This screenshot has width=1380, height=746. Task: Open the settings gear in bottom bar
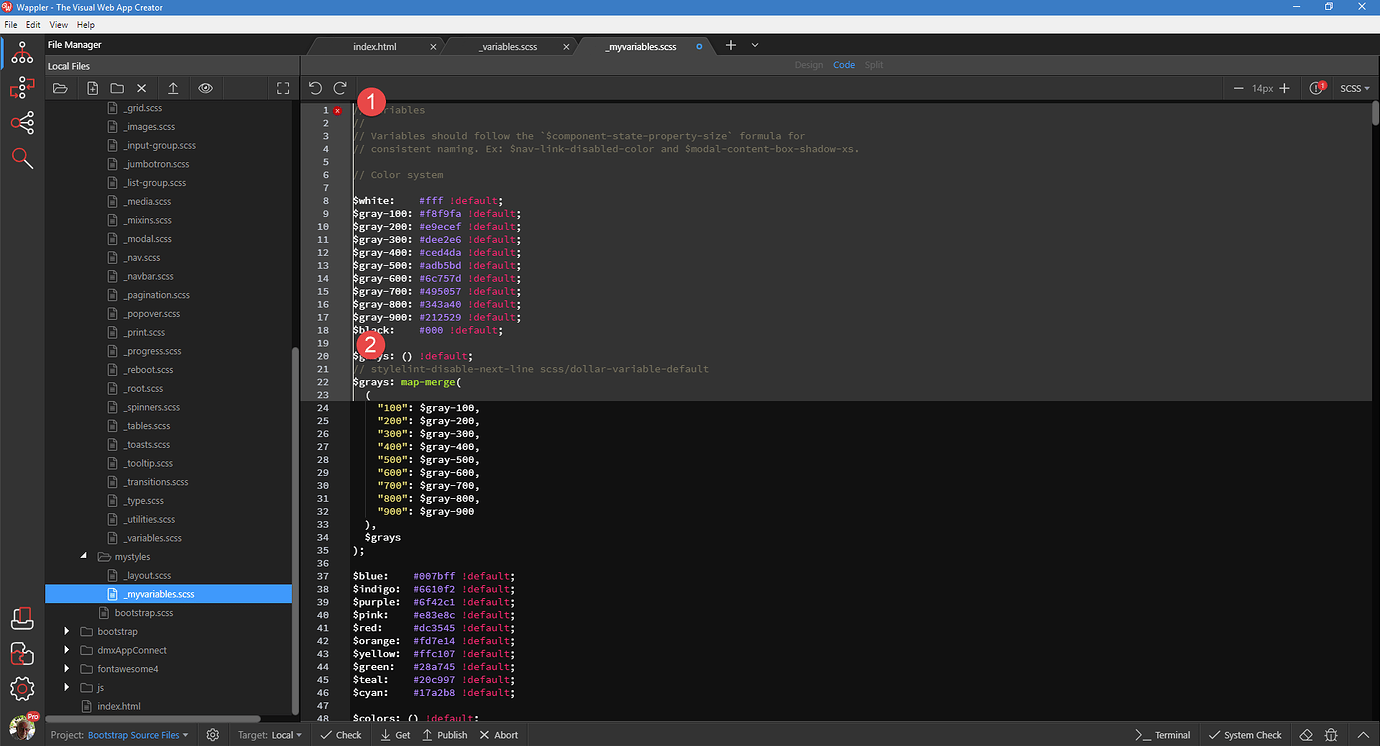[212, 734]
